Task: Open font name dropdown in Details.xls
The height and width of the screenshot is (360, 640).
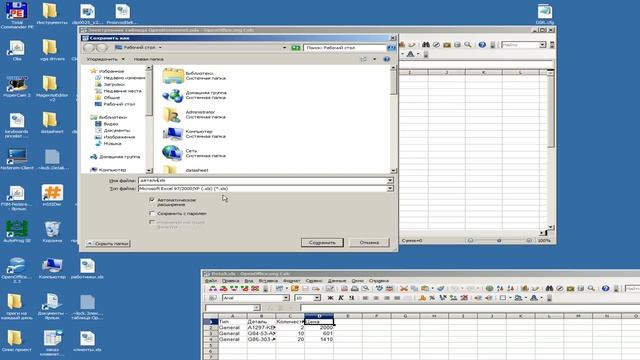Action: (286, 298)
